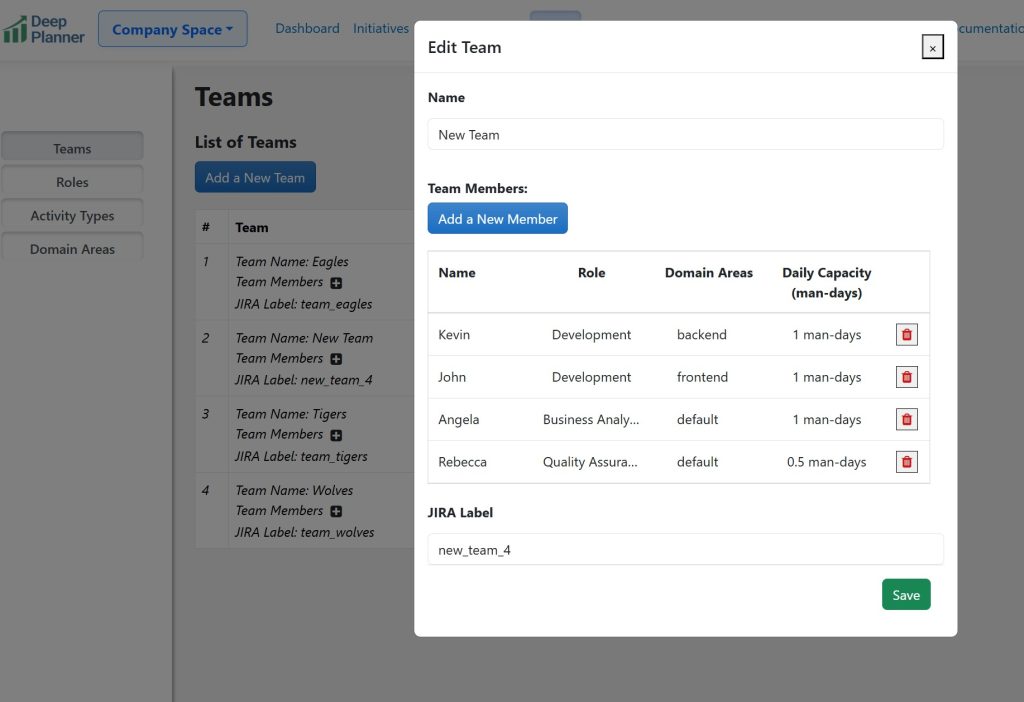The width and height of the screenshot is (1024, 702).
Task: Open the Dashboard nav link
Action: (307, 29)
